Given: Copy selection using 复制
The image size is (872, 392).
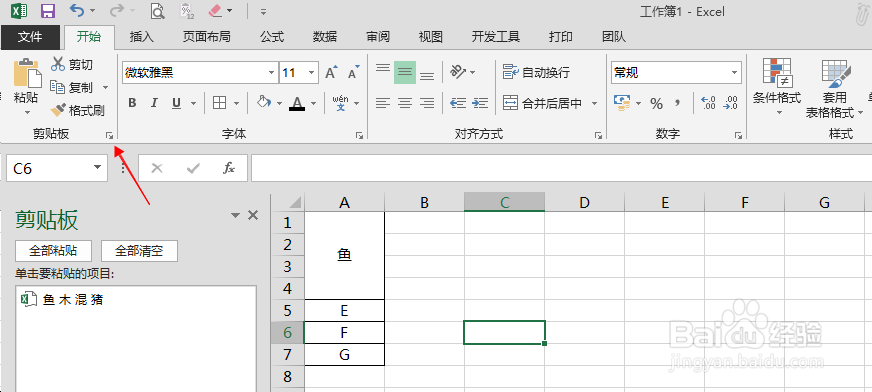Looking at the screenshot, I should (x=72, y=87).
